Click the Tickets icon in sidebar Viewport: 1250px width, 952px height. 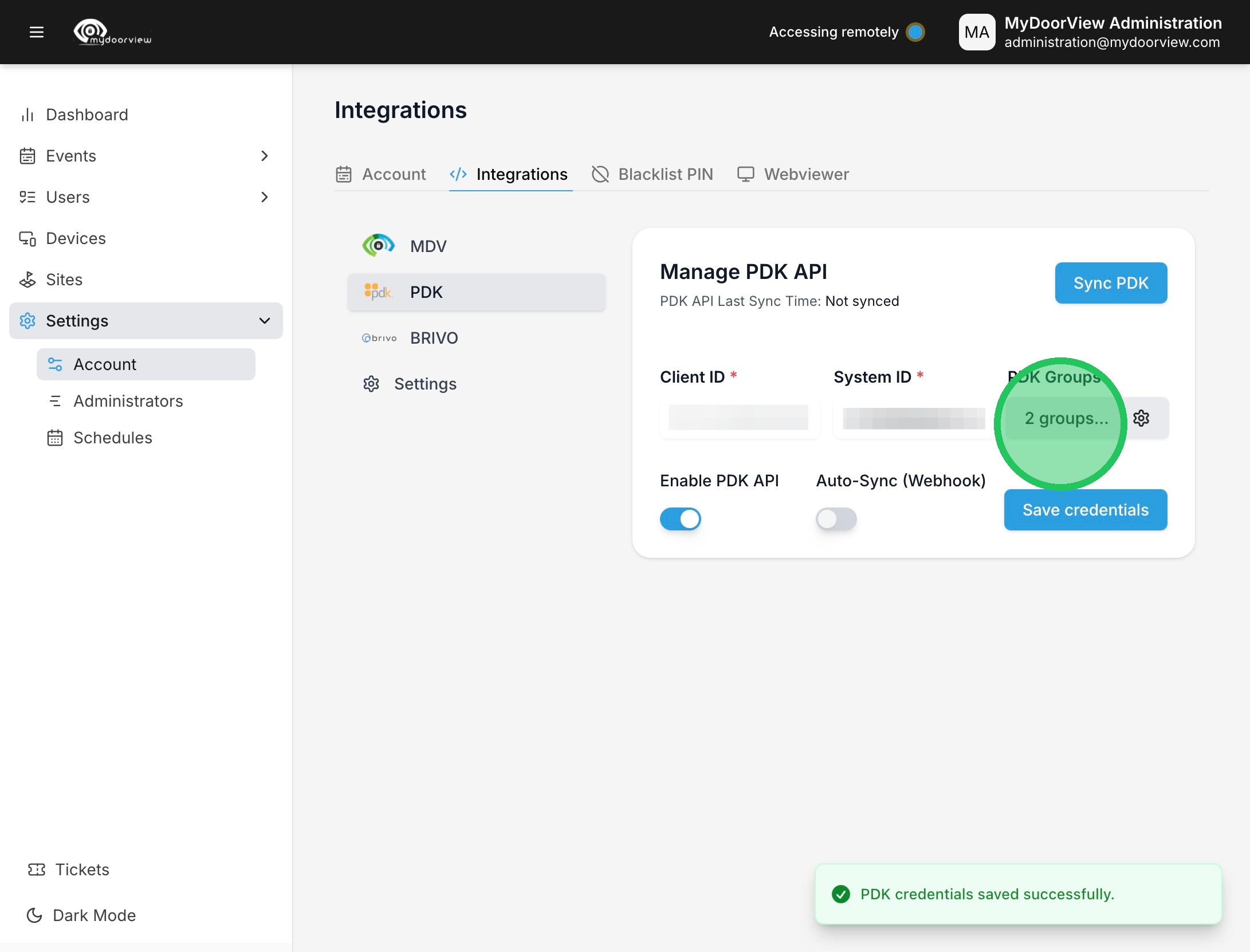click(37, 870)
